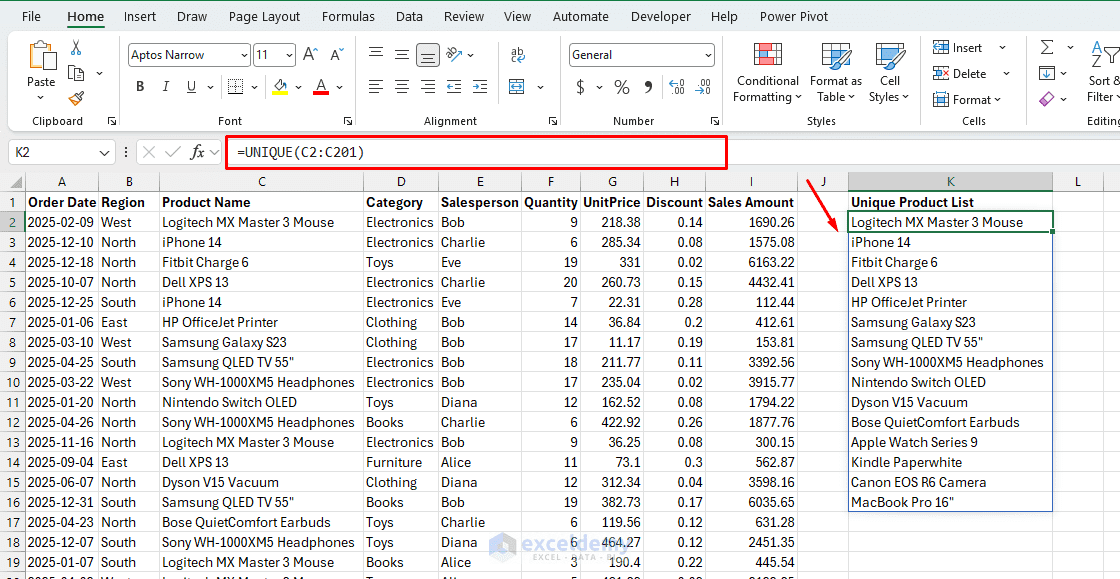Apply red Font Color
This screenshot has height=579, width=1120.
pyautogui.click(x=321, y=86)
